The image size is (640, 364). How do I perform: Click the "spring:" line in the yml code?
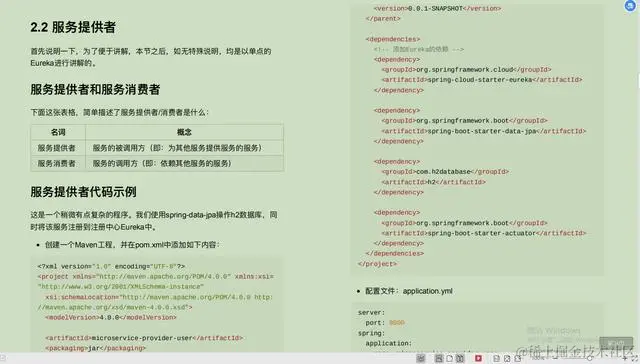pos(371,333)
